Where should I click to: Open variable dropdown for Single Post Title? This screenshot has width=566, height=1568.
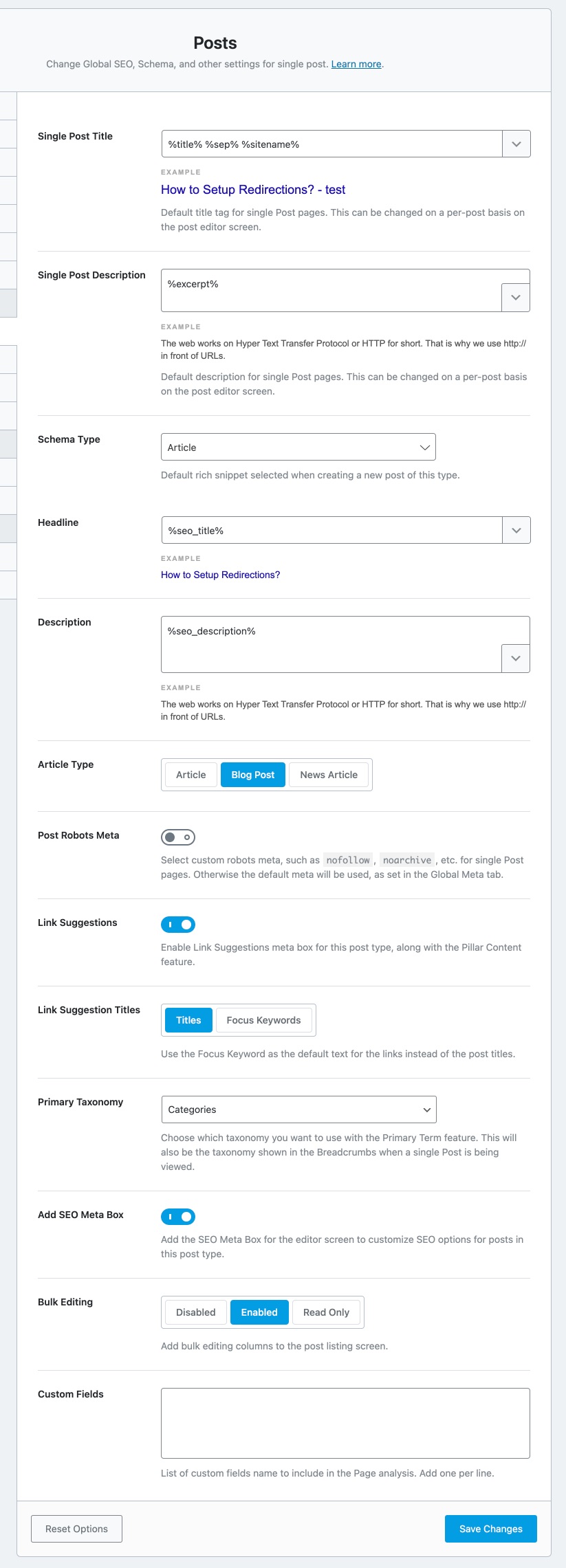point(516,144)
